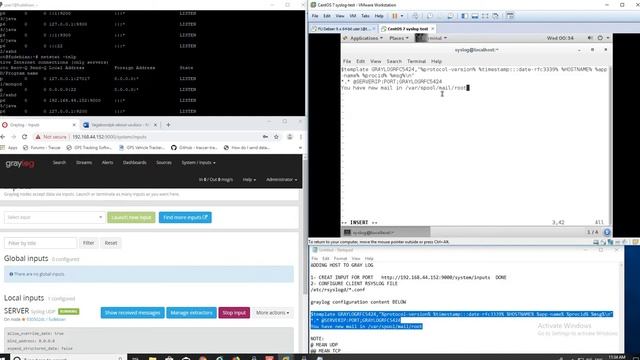The height and width of the screenshot is (360, 640).
Task: Open Graylog Sources page
Action: point(164,162)
